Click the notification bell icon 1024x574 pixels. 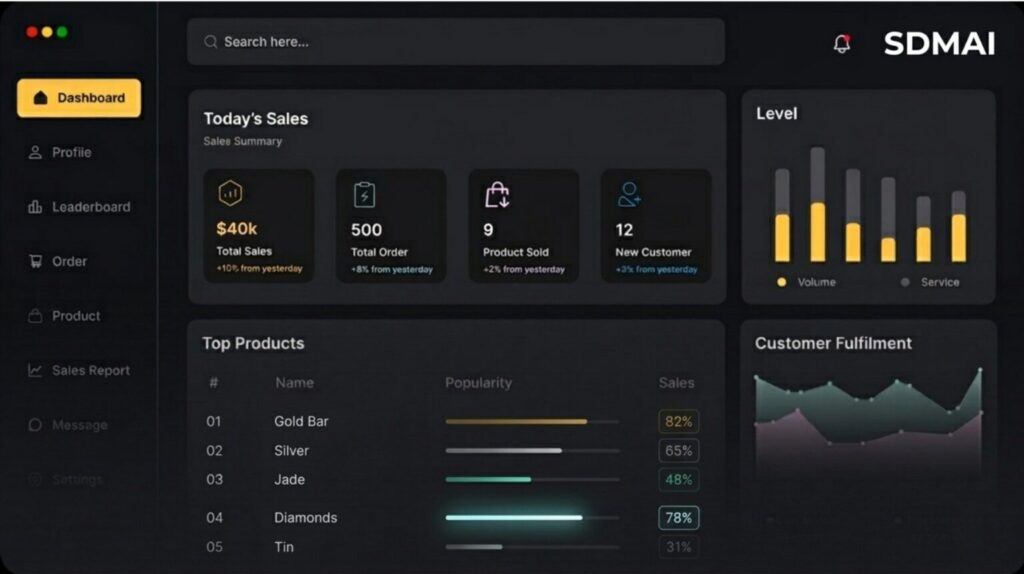(x=842, y=43)
